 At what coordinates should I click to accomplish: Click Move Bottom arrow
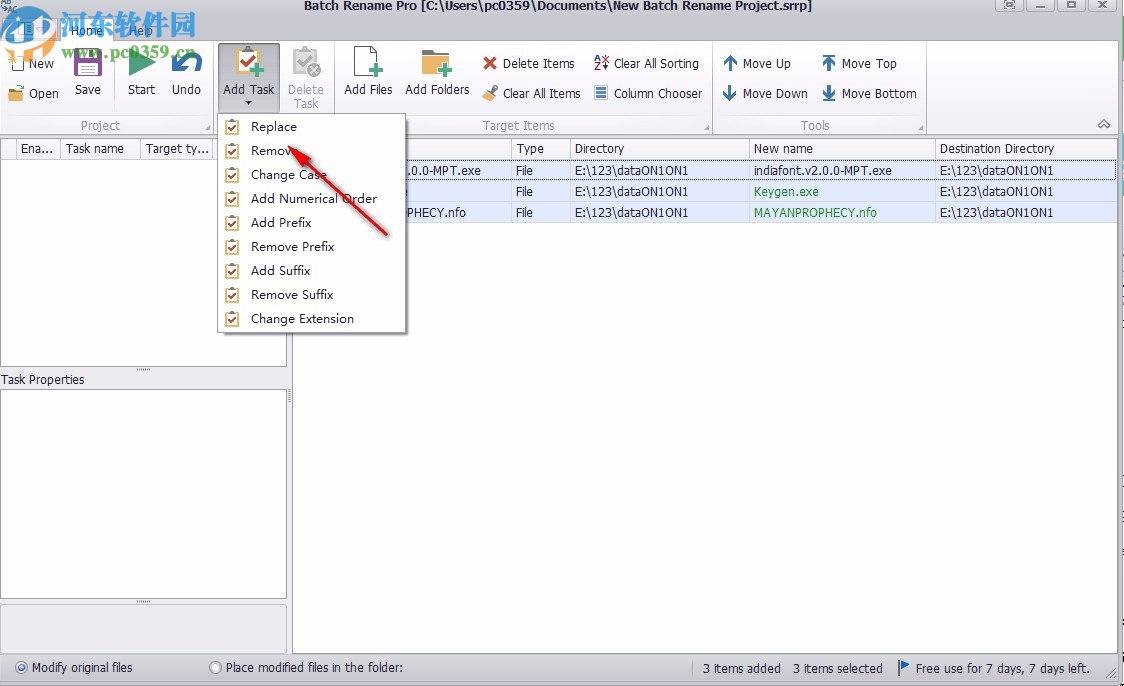point(829,93)
